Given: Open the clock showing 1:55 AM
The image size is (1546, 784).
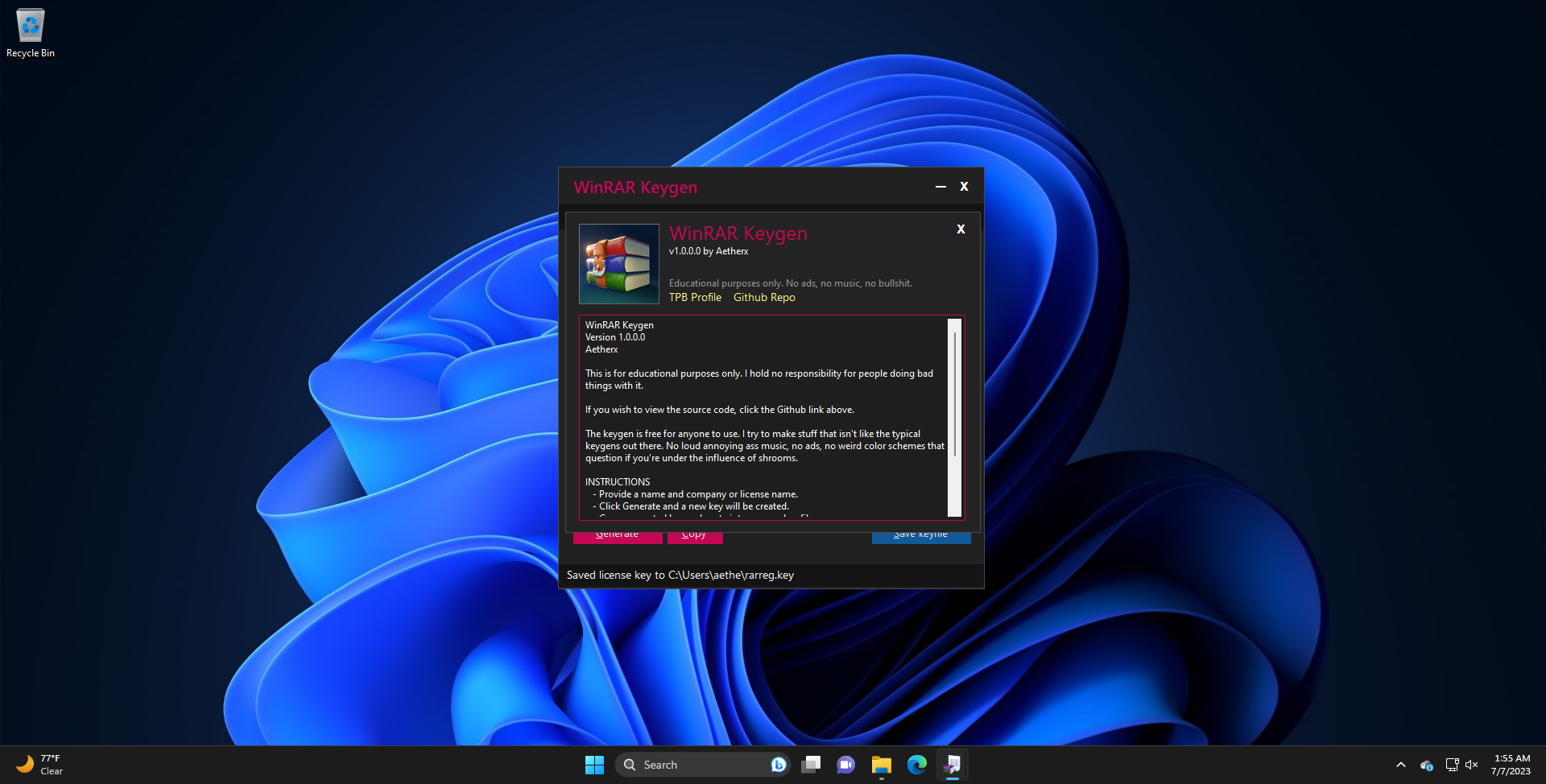Looking at the screenshot, I should 1511,765.
